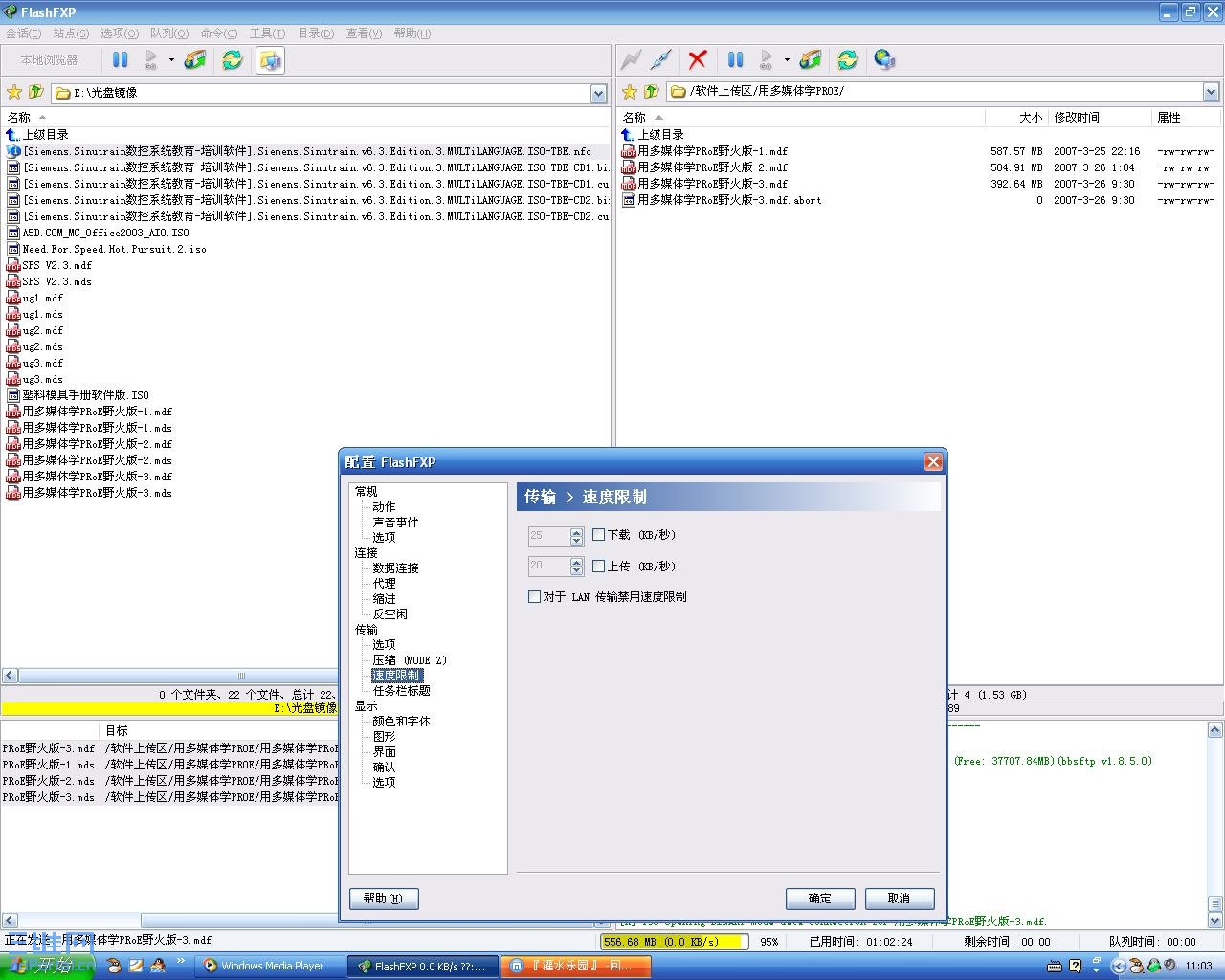This screenshot has height=980, width=1225.
Task: Open the local path dropdown E:\光盘镜像
Action: click(598, 93)
